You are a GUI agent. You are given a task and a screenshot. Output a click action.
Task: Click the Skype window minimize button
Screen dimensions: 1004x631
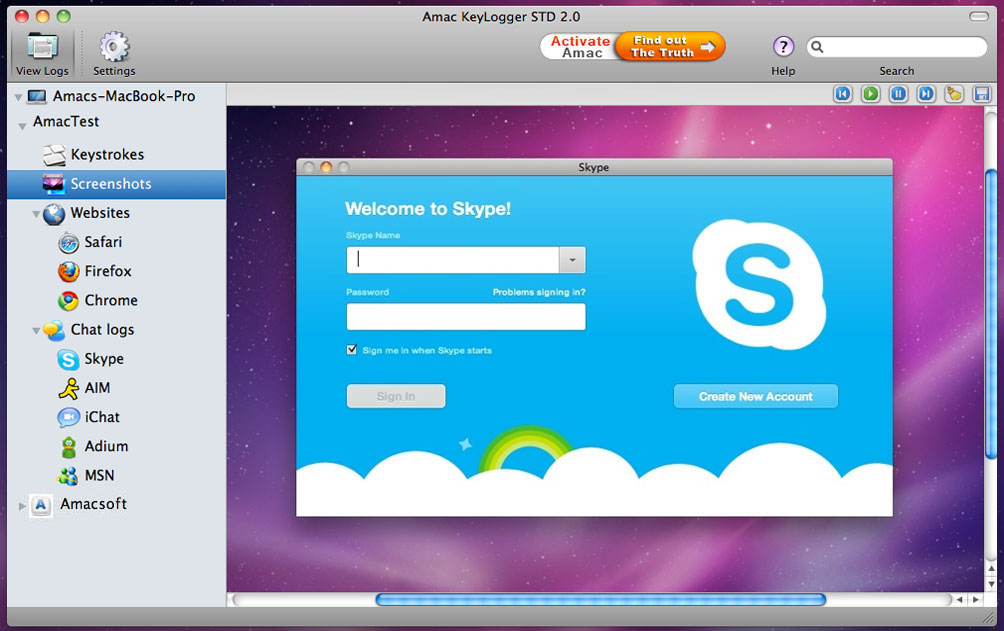pos(326,167)
